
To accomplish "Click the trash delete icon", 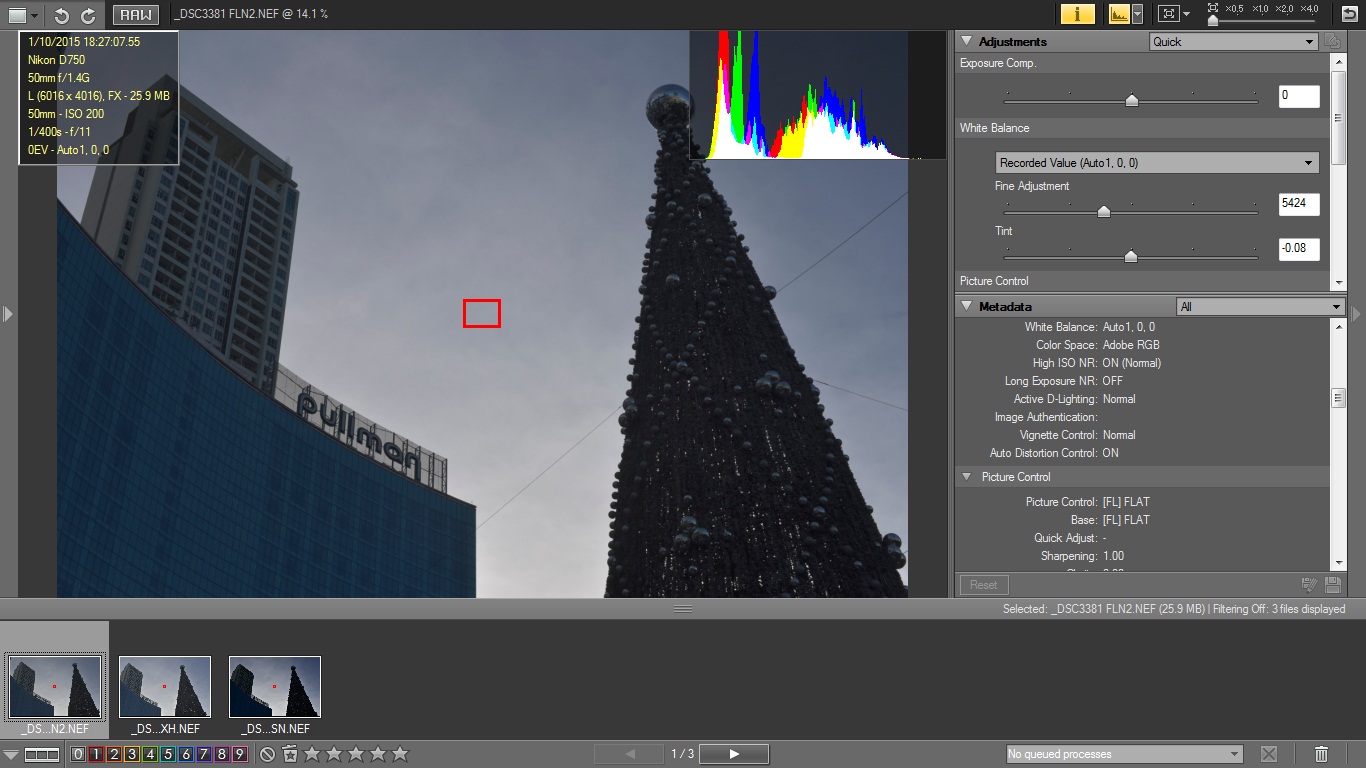I will point(1321,754).
